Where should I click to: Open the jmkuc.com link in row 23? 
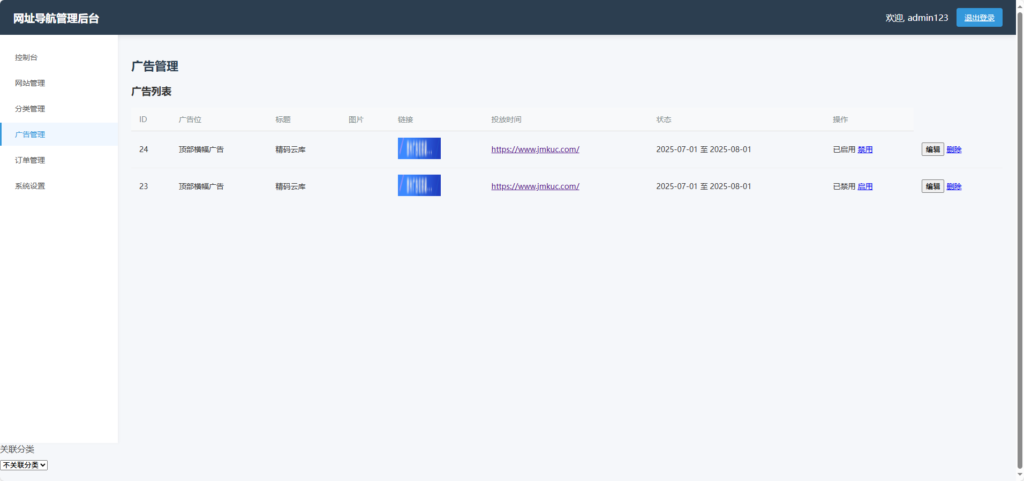pos(535,186)
